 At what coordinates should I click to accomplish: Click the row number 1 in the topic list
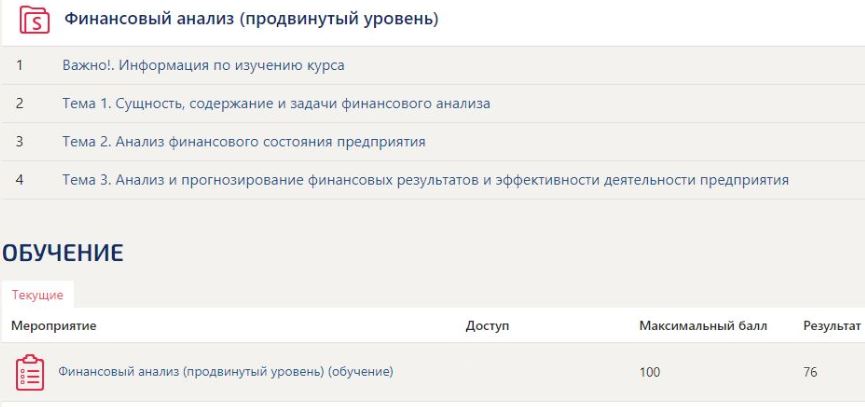[20, 65]
